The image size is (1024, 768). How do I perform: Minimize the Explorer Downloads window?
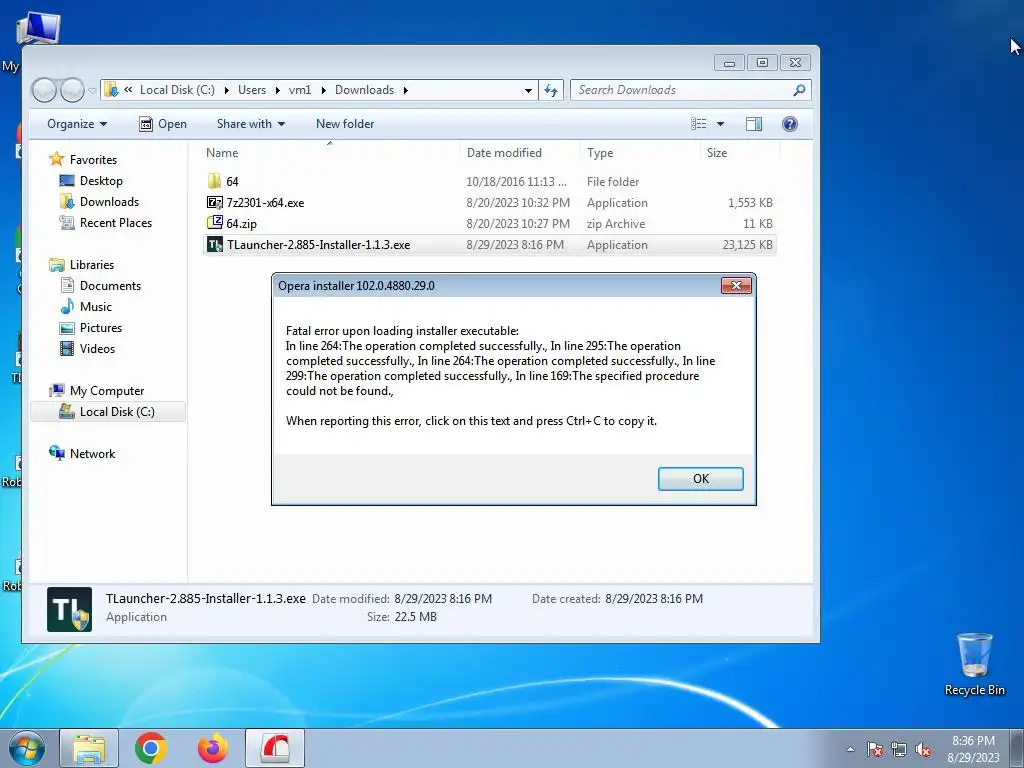click(x=729, y=63)
